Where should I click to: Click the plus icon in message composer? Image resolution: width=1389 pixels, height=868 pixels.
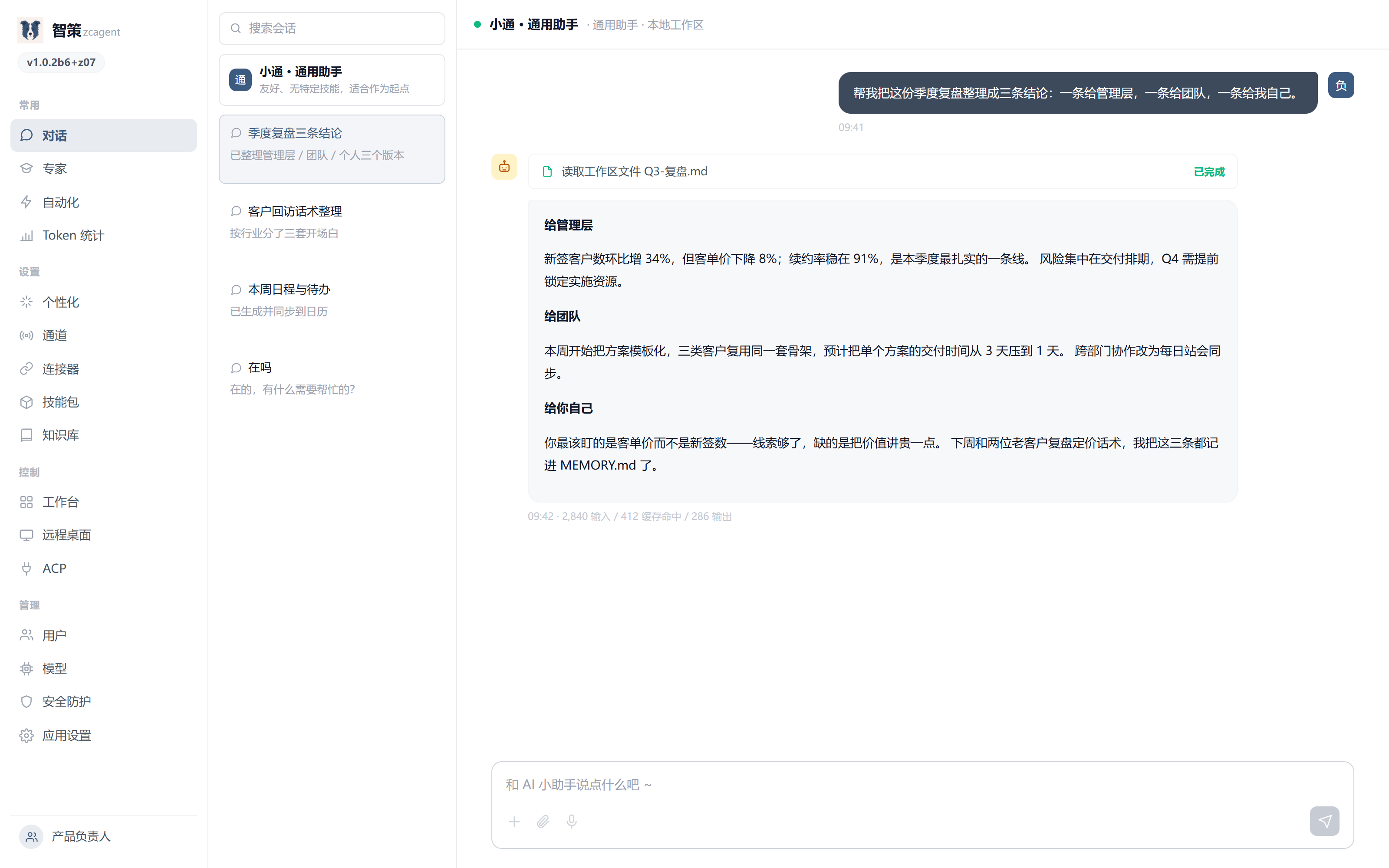coord(514,822)
